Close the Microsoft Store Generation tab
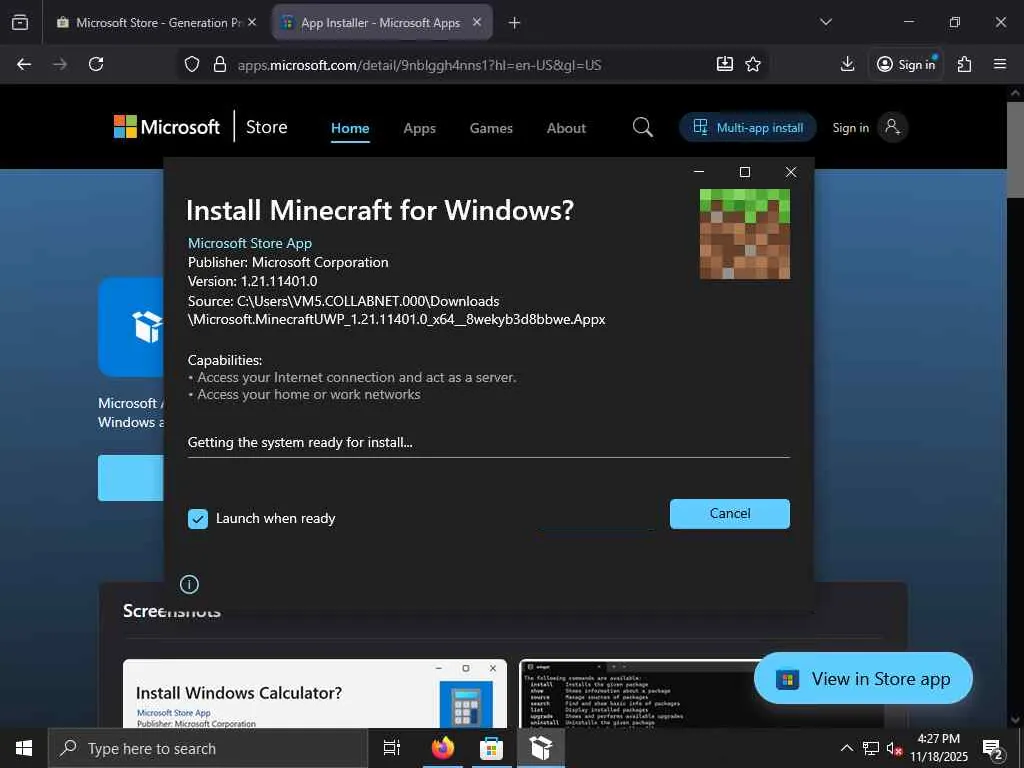 [x=252, y=22]
